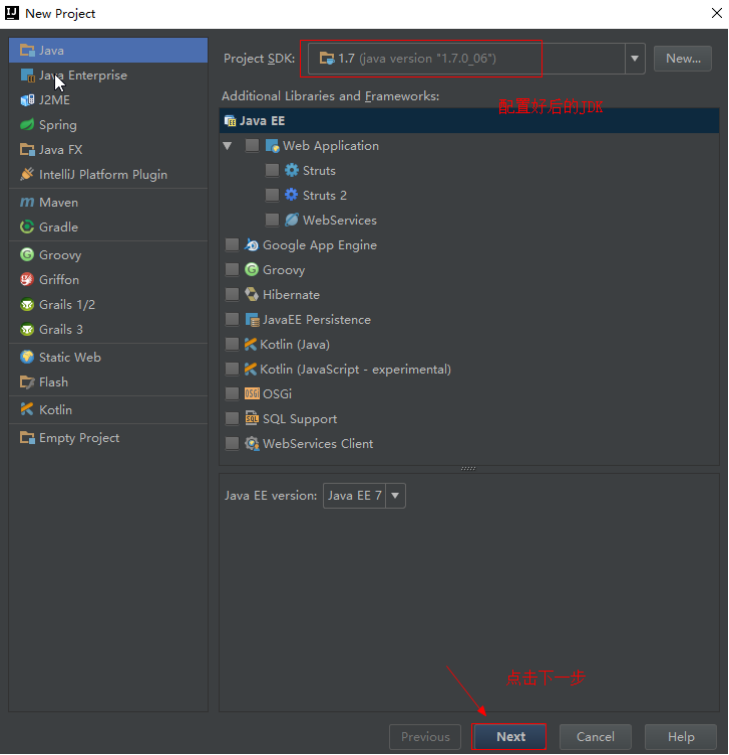
Task: Click the panel splitter grip above Java EE version
Action: pos(468,469)
